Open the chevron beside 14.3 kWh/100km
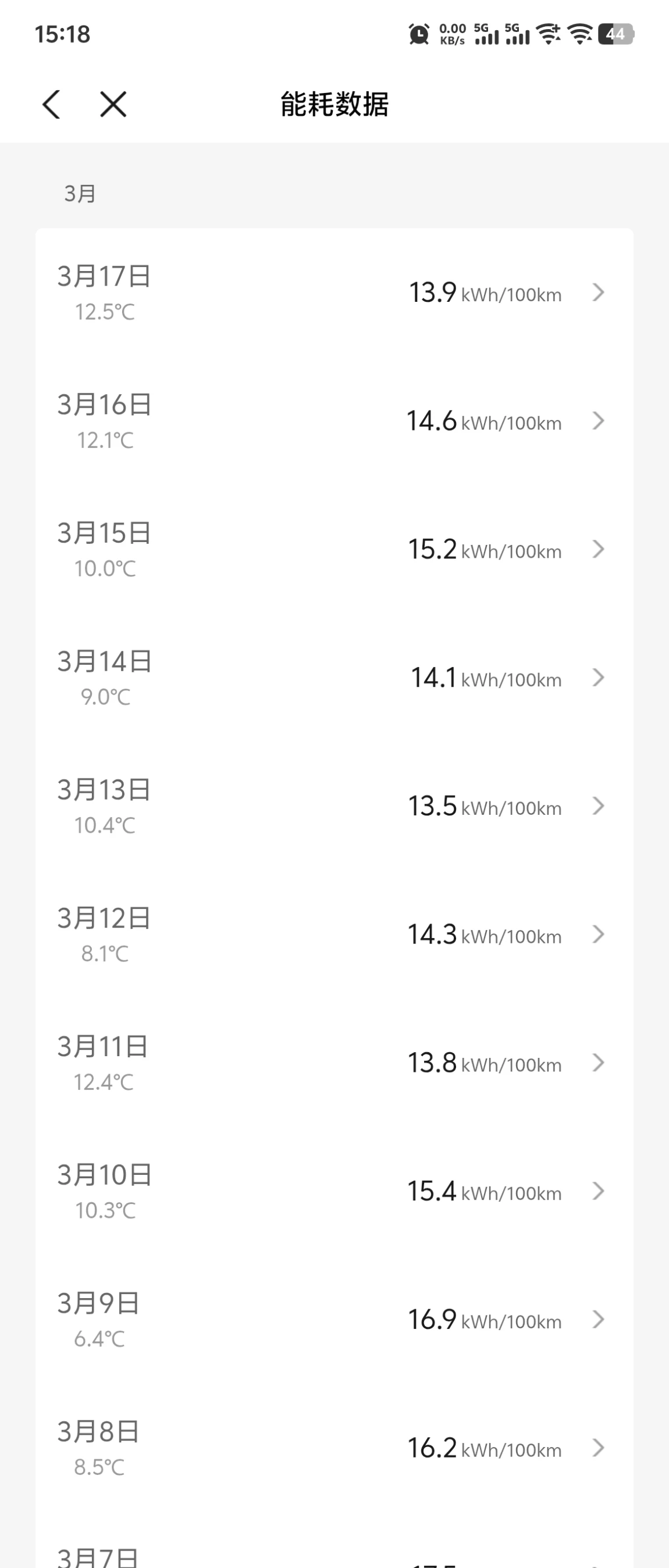 click(599, 935)
